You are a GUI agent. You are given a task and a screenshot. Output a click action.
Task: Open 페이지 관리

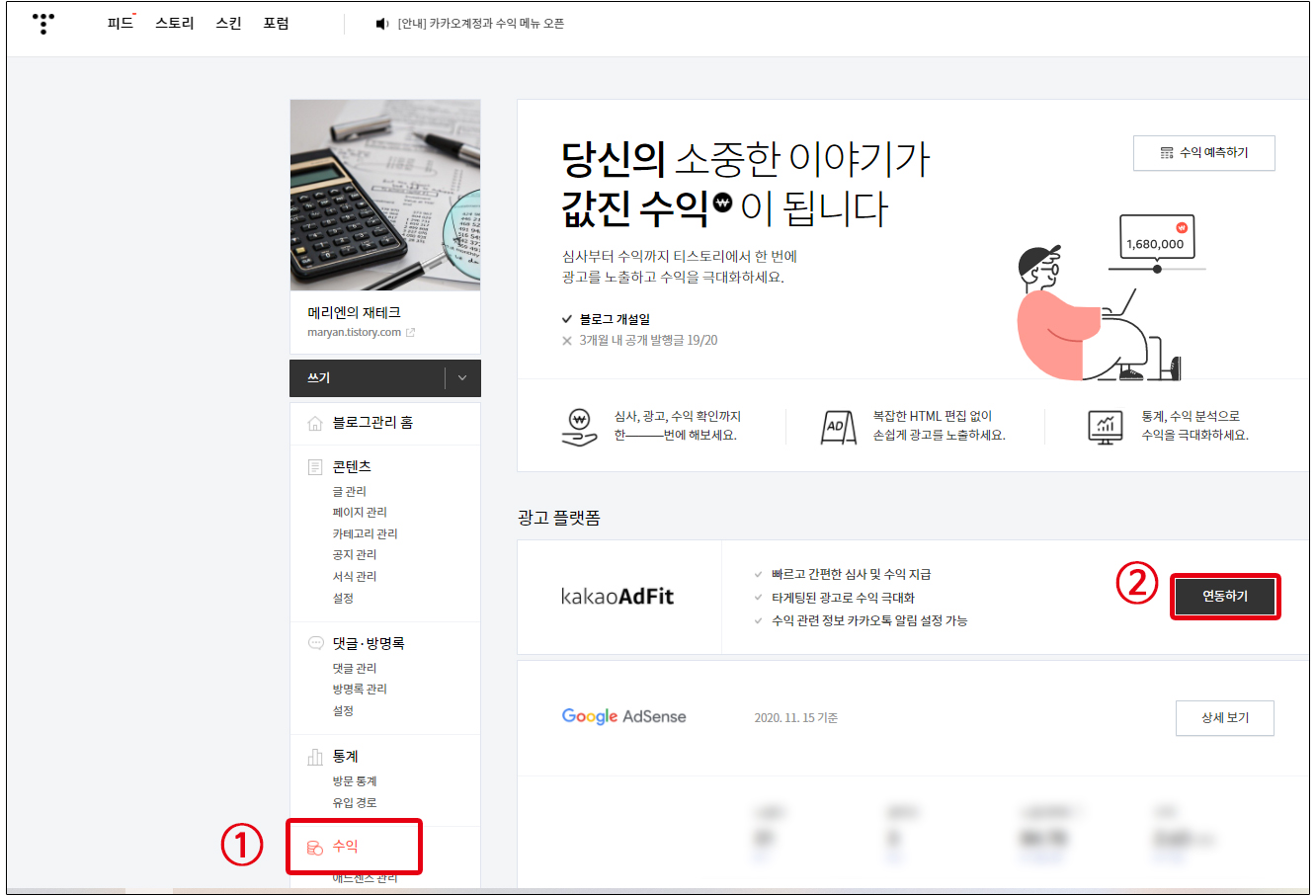(360, 513)
